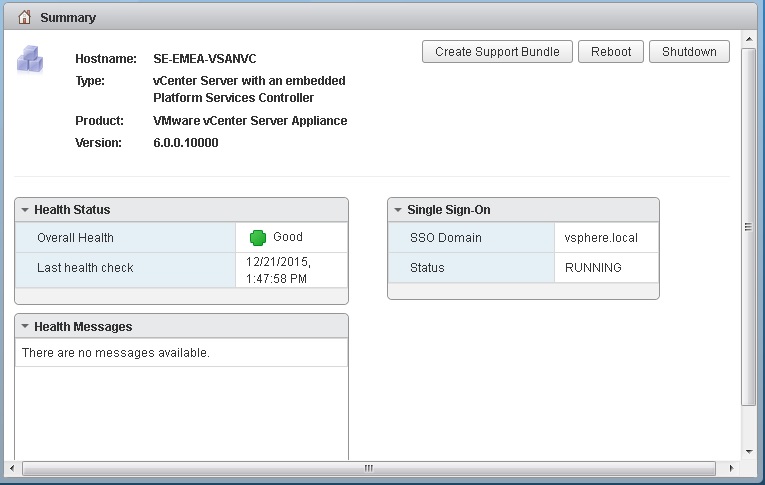Click the Overall Health row label
This screenshot has width=765, height=485.
pos(76,238)
